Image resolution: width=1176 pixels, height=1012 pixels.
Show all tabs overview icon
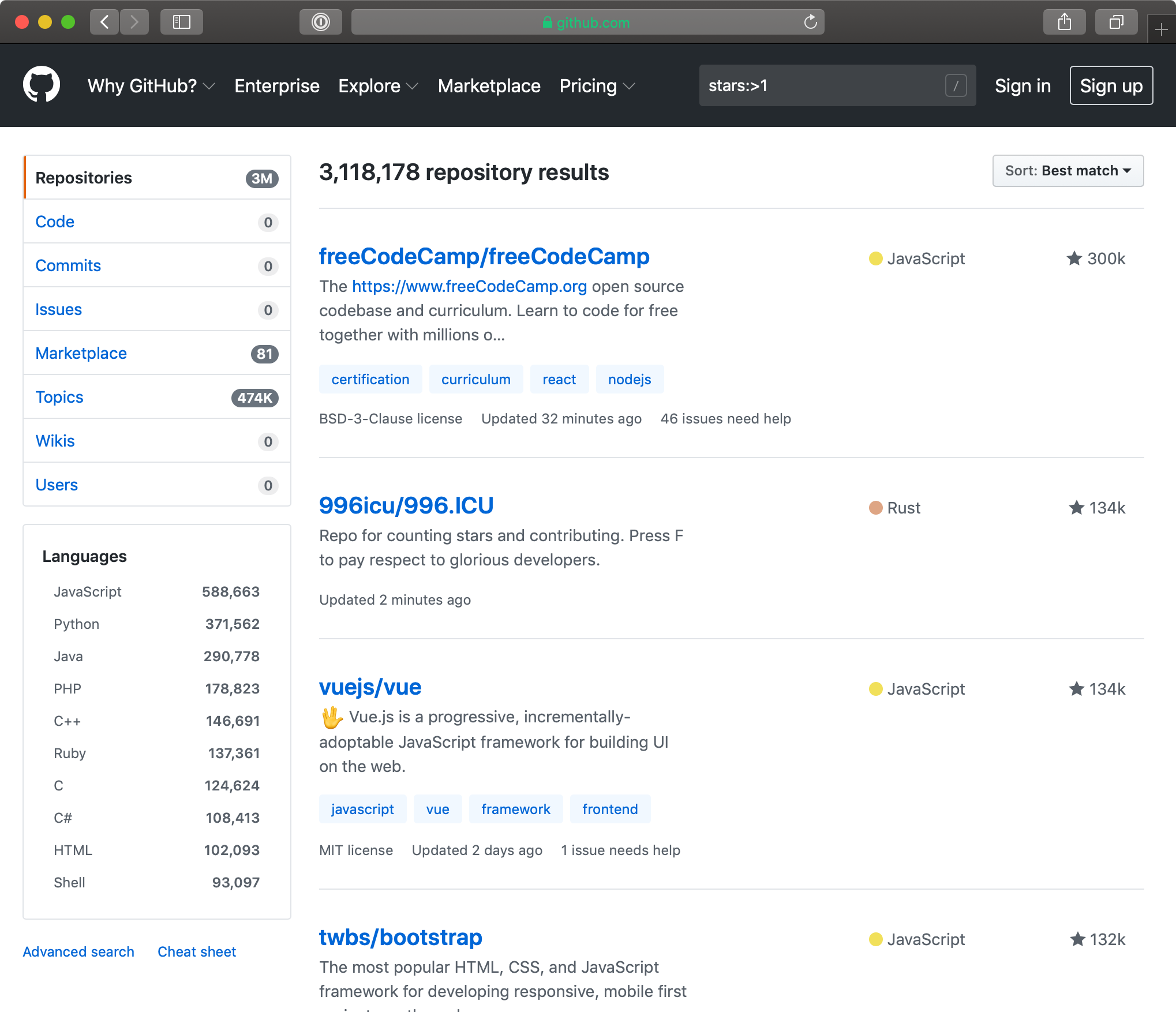[x=1116, y=22]
